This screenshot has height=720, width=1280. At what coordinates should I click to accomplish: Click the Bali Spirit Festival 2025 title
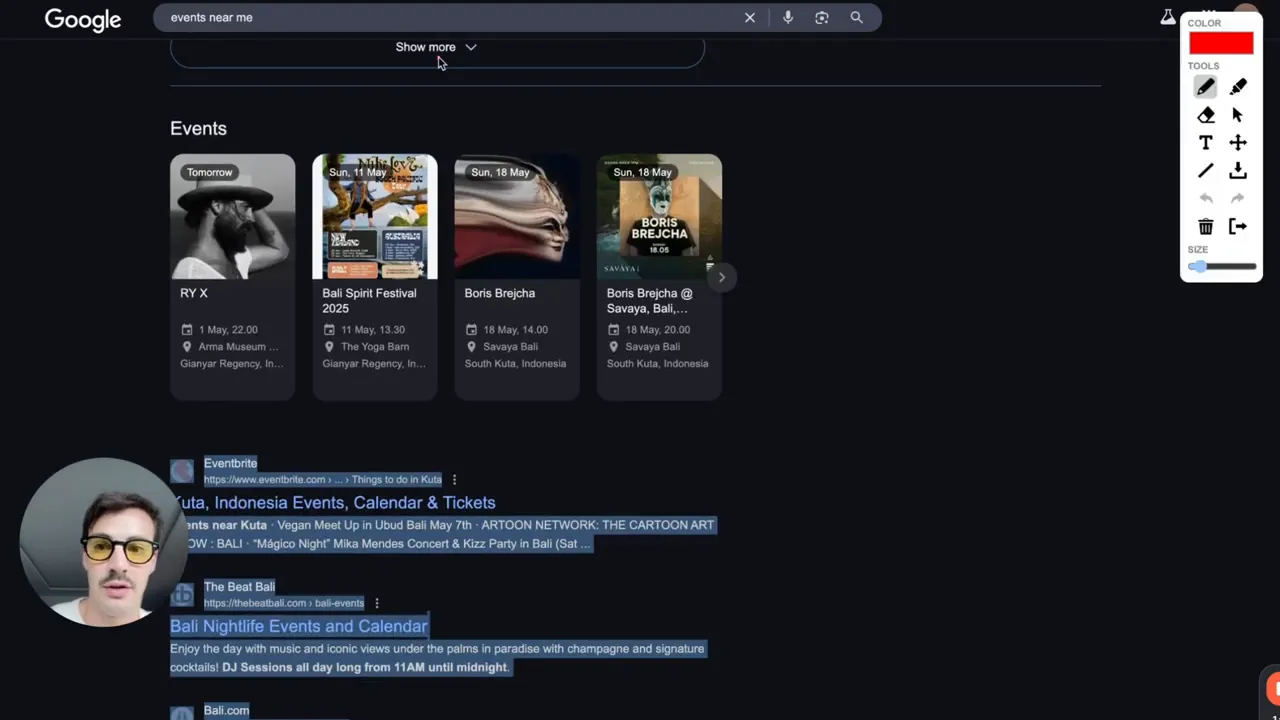tap(369, 301)
